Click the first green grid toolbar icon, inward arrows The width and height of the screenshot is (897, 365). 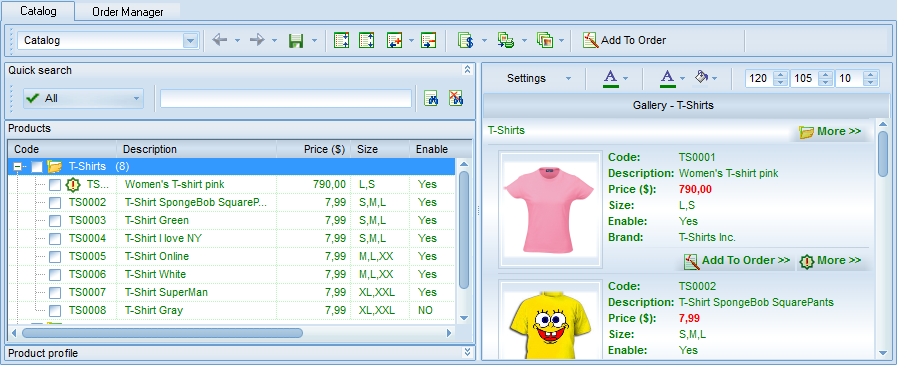(342, 41)
